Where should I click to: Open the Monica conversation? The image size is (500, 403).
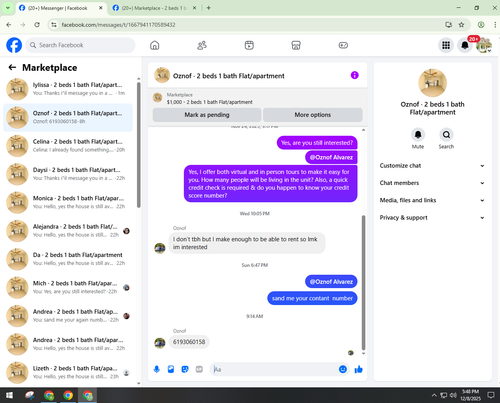tap(68, 202)
